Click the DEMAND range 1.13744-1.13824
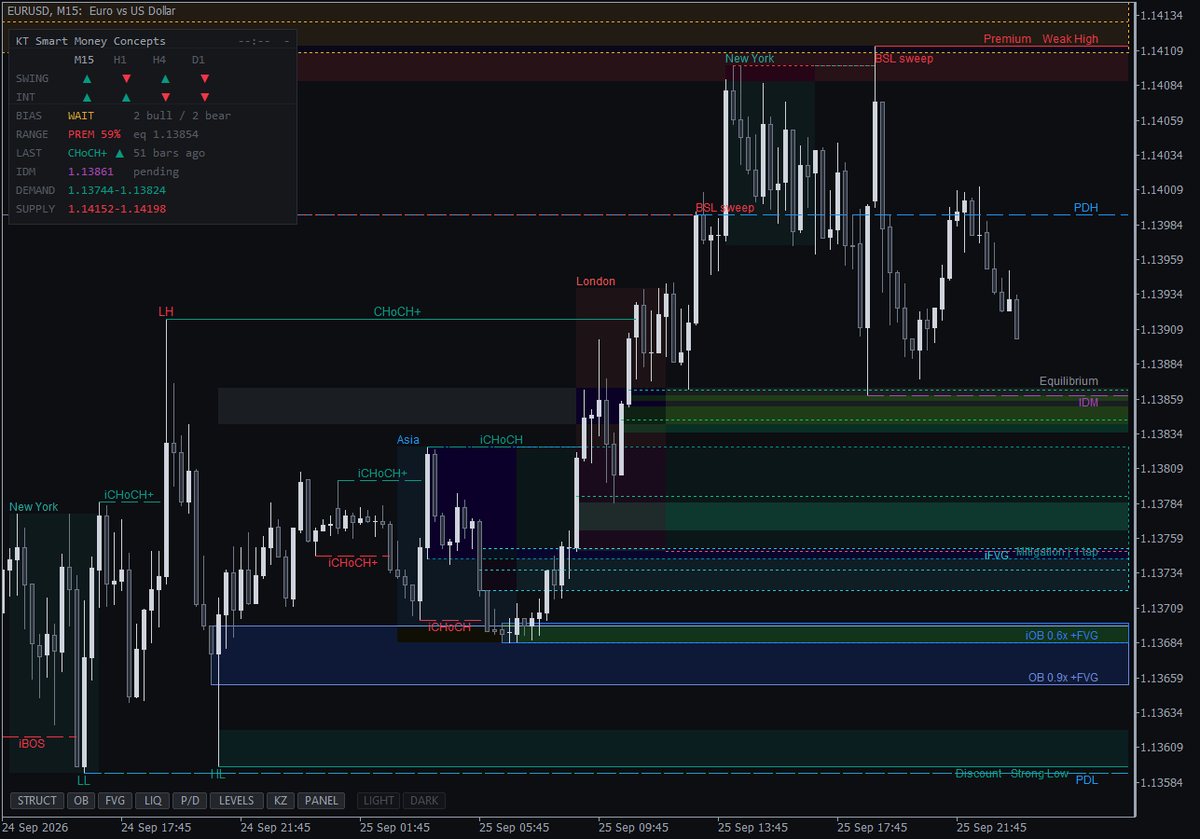This screenshot has width=1200, height=839. 117,190
